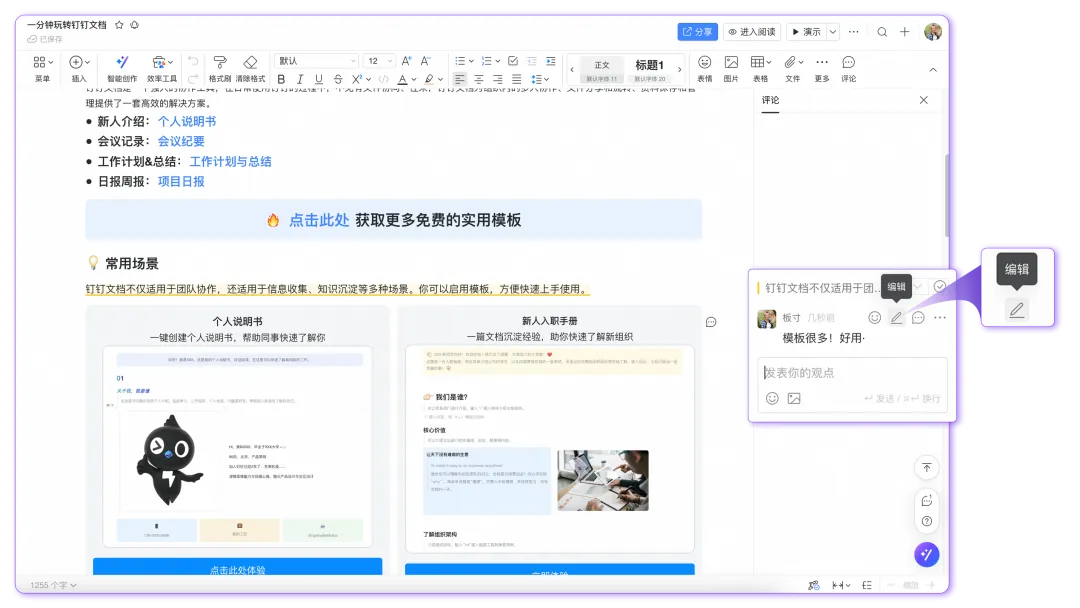
Task: Set left text alignment
Action: 460,79
